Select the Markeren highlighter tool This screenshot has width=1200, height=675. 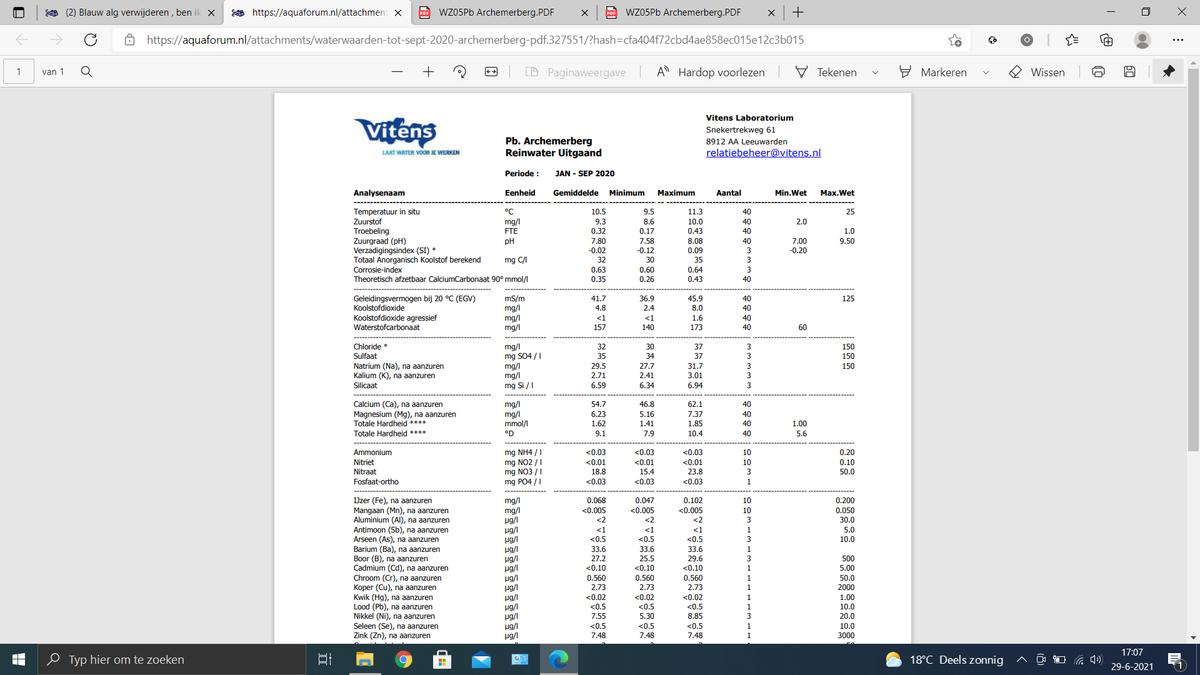[932, 72]
